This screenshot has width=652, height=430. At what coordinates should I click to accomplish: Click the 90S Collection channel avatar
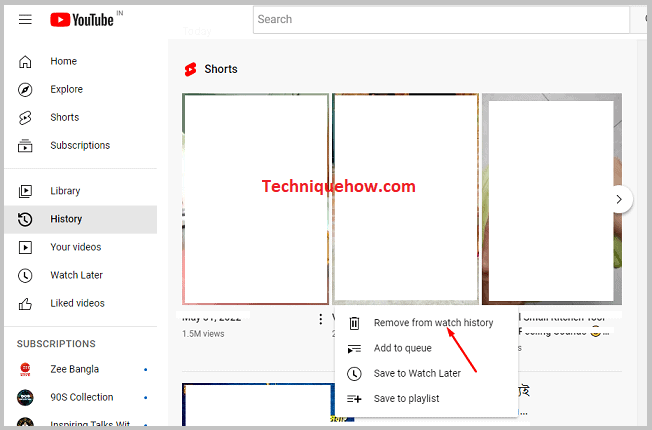(x=25, y=398)
